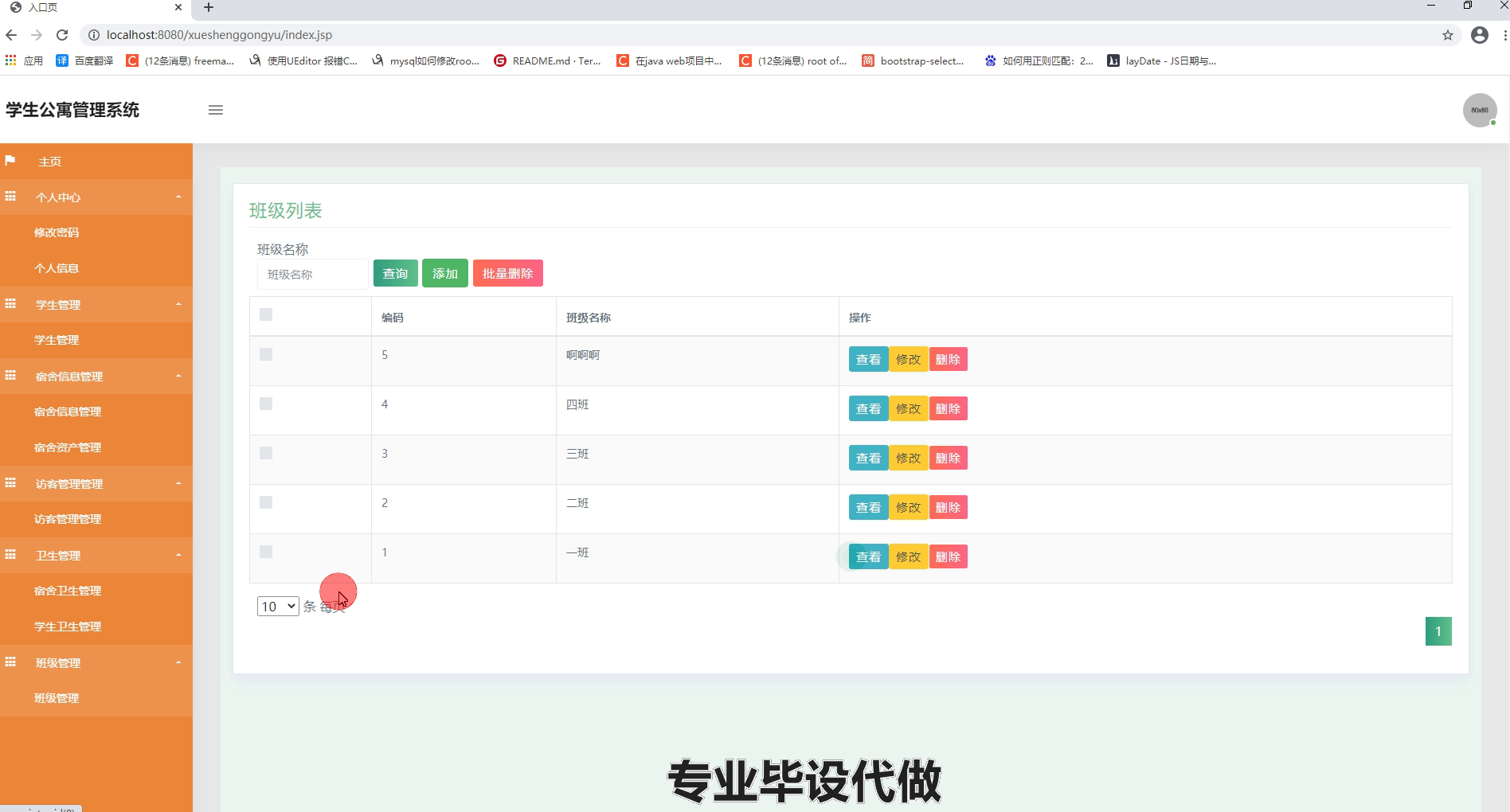Click the grid icon beside 访客管理管理 group

point(10,483)
